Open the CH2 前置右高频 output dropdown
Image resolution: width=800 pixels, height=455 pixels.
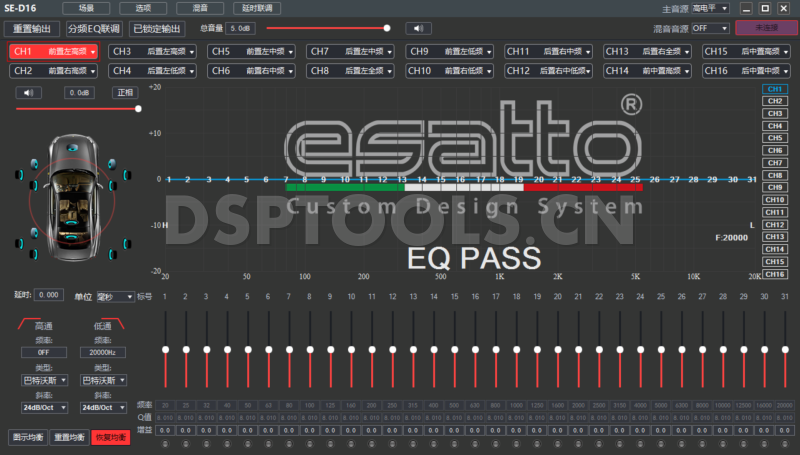click(x=53, y=70)
